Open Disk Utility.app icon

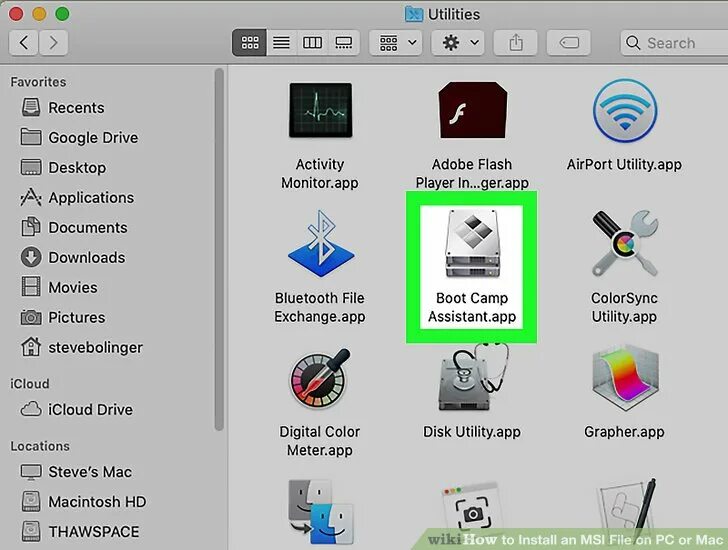pos(472,377)
